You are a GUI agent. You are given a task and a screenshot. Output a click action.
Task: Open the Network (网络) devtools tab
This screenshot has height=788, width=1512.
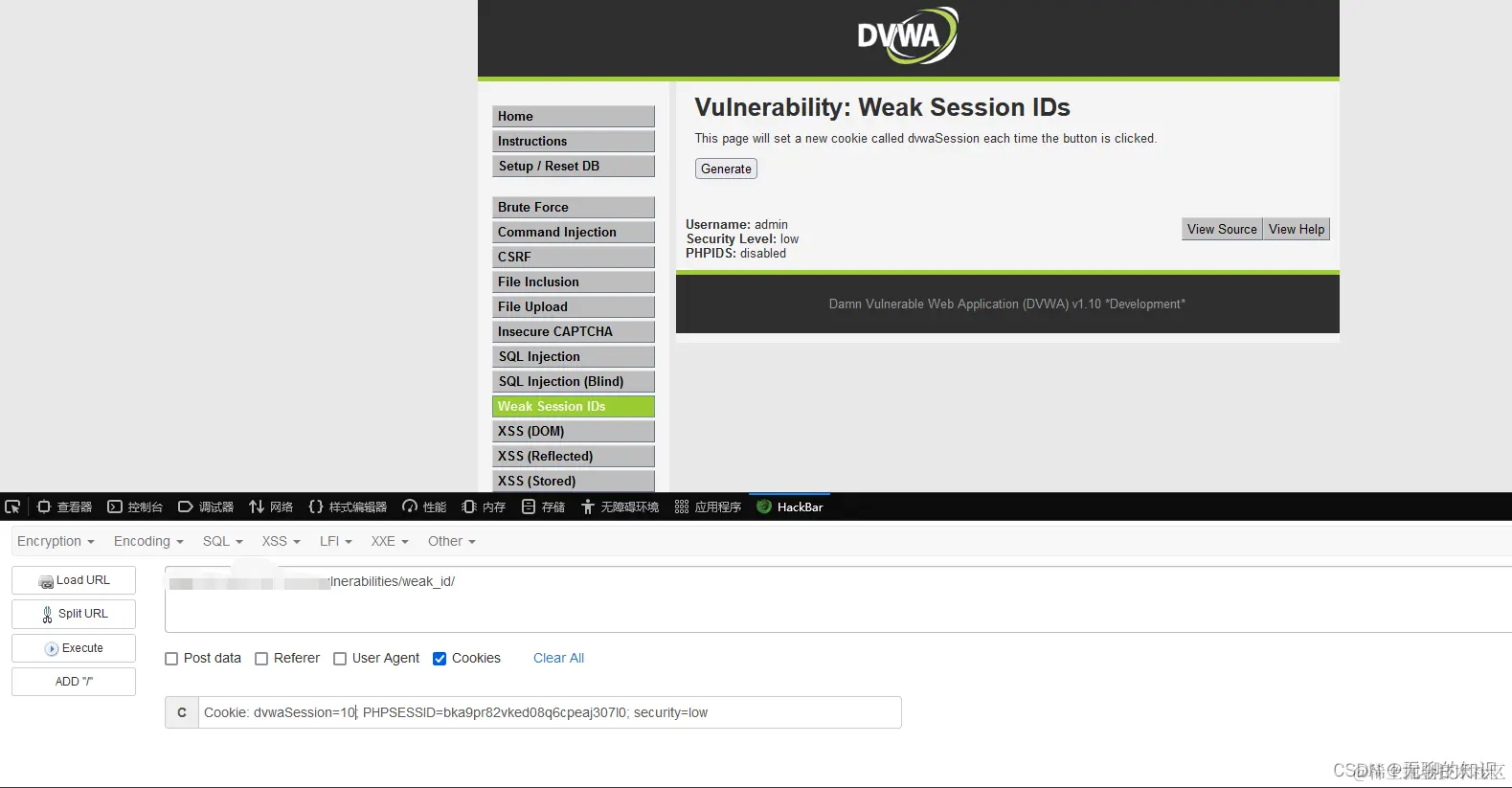point(271,507)
